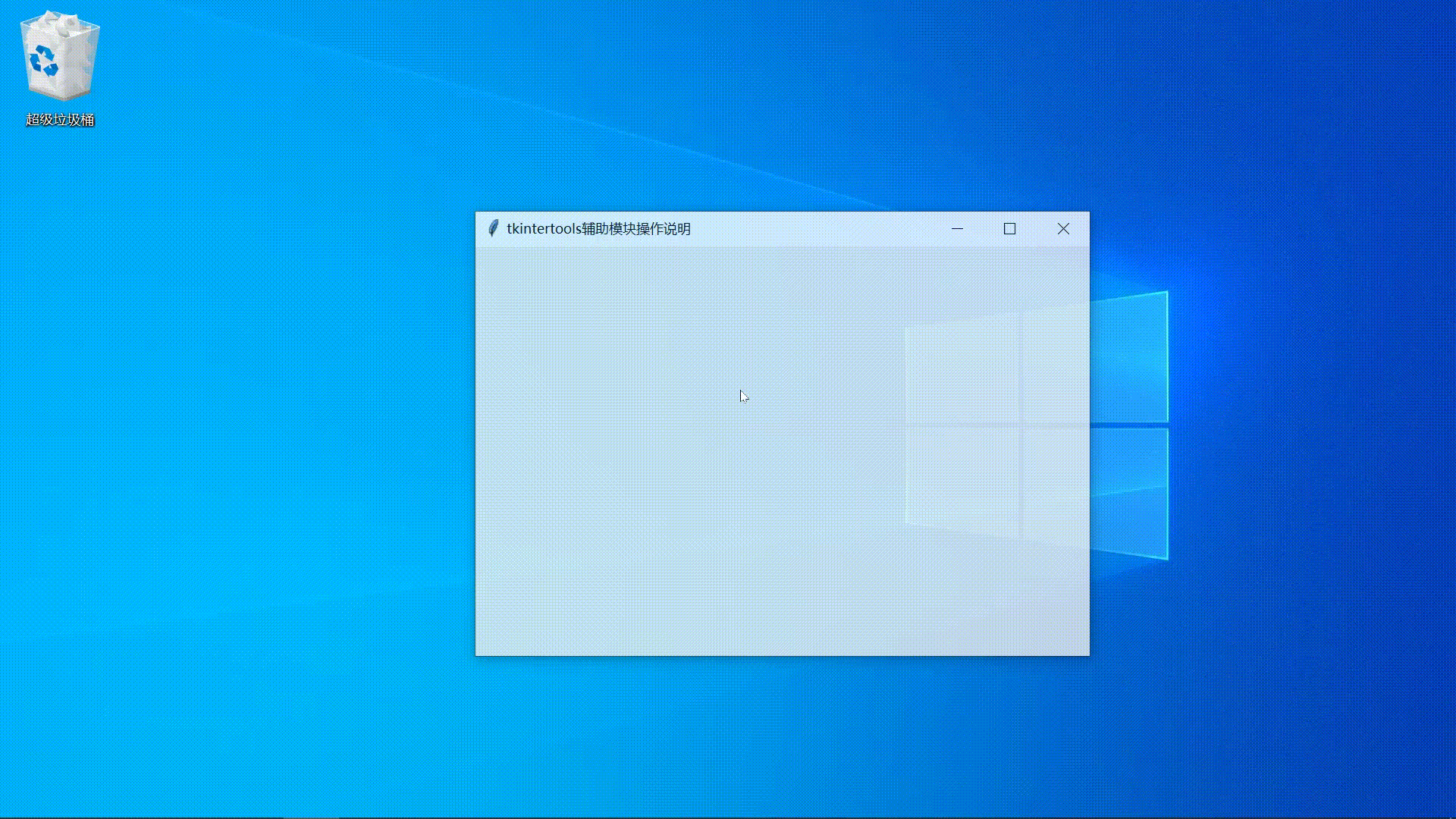Screen dimensions: 1456x819
Task: Click the tkintertools辅助模块操作说明 title text
Action: pos(598,229)
